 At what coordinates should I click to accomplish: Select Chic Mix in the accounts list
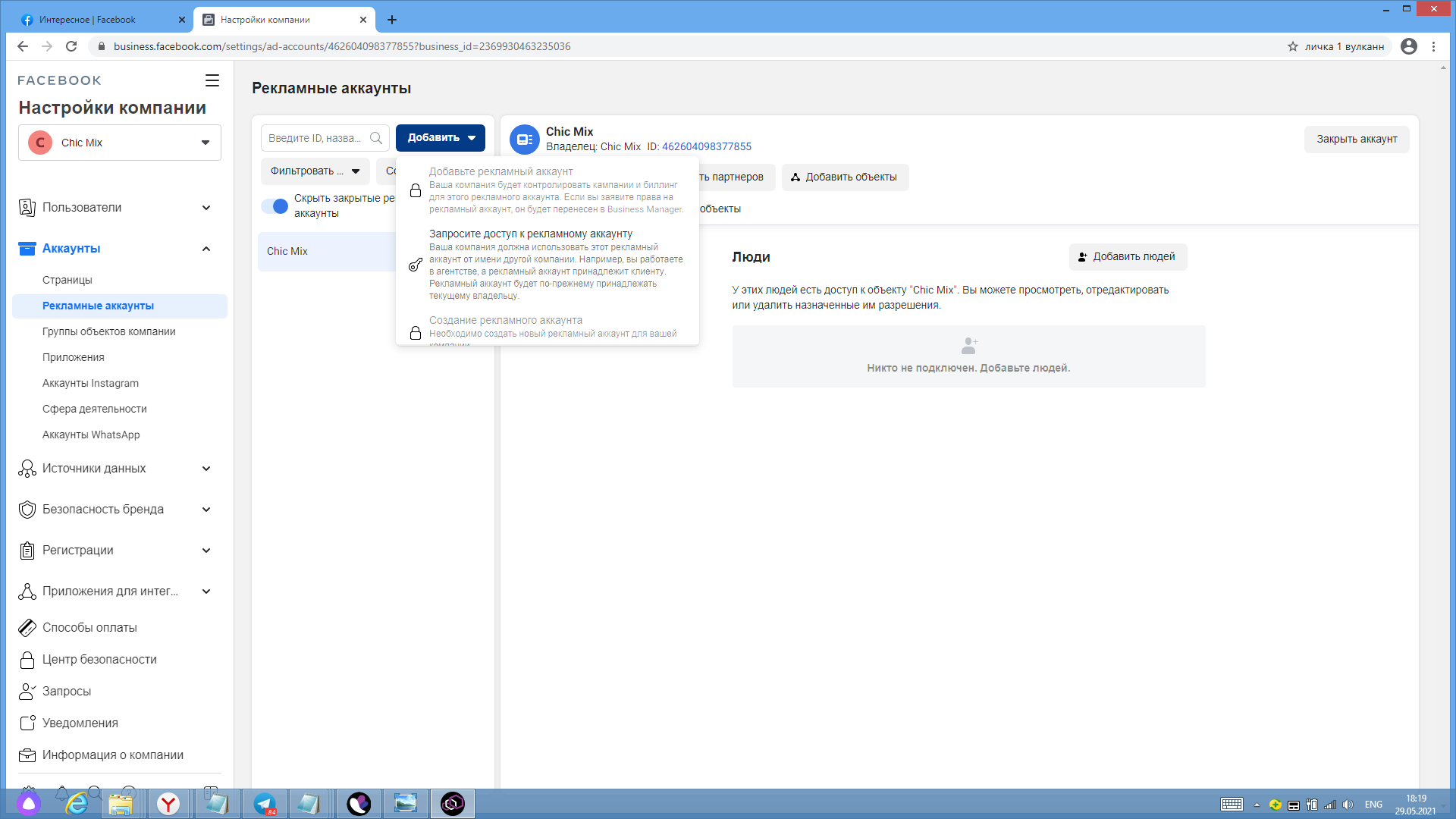click(x=328, y=252)
